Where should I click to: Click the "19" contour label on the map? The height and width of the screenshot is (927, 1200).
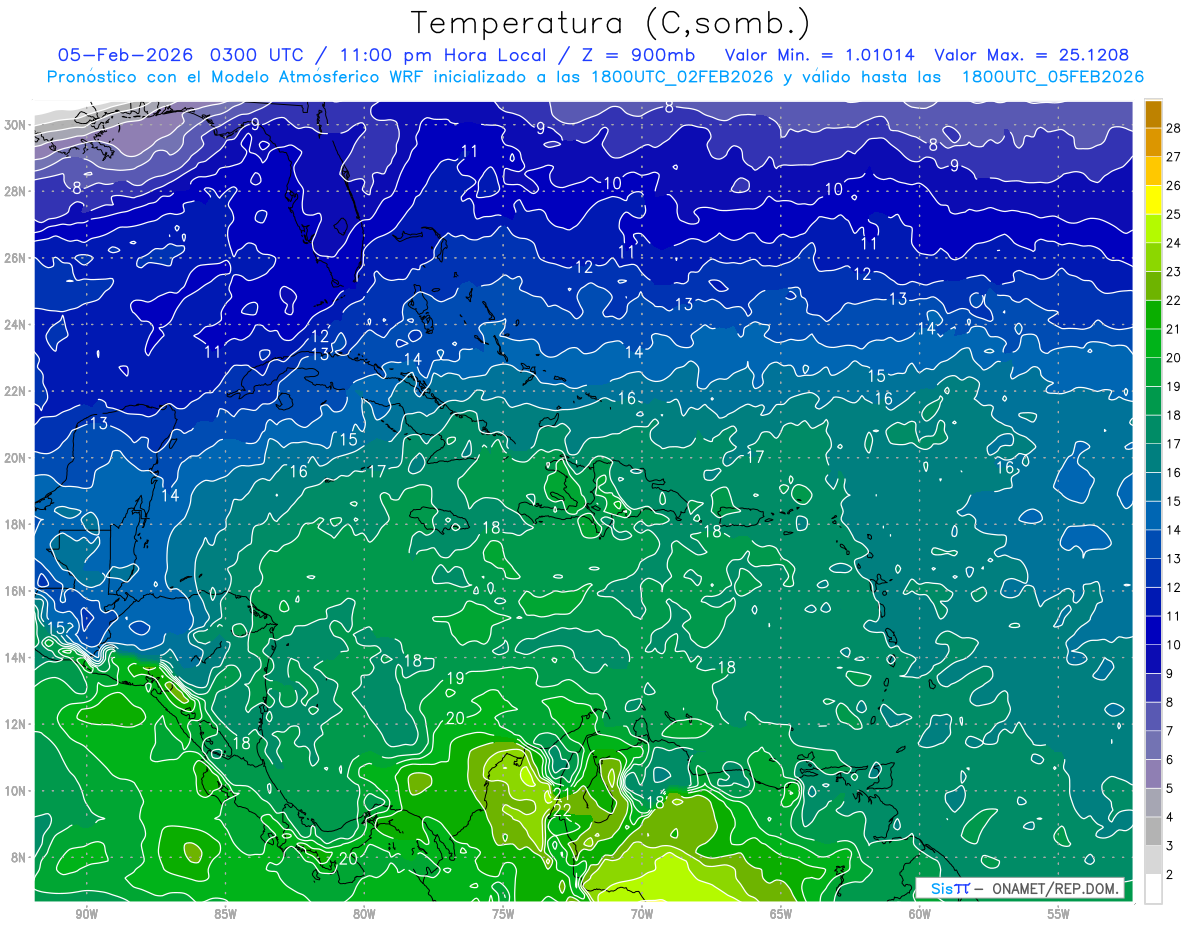[455, 679]
